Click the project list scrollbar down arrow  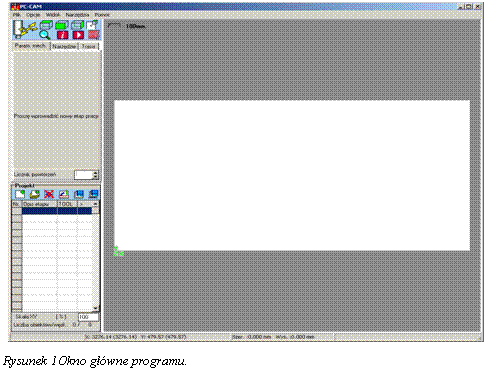point(96,308)
